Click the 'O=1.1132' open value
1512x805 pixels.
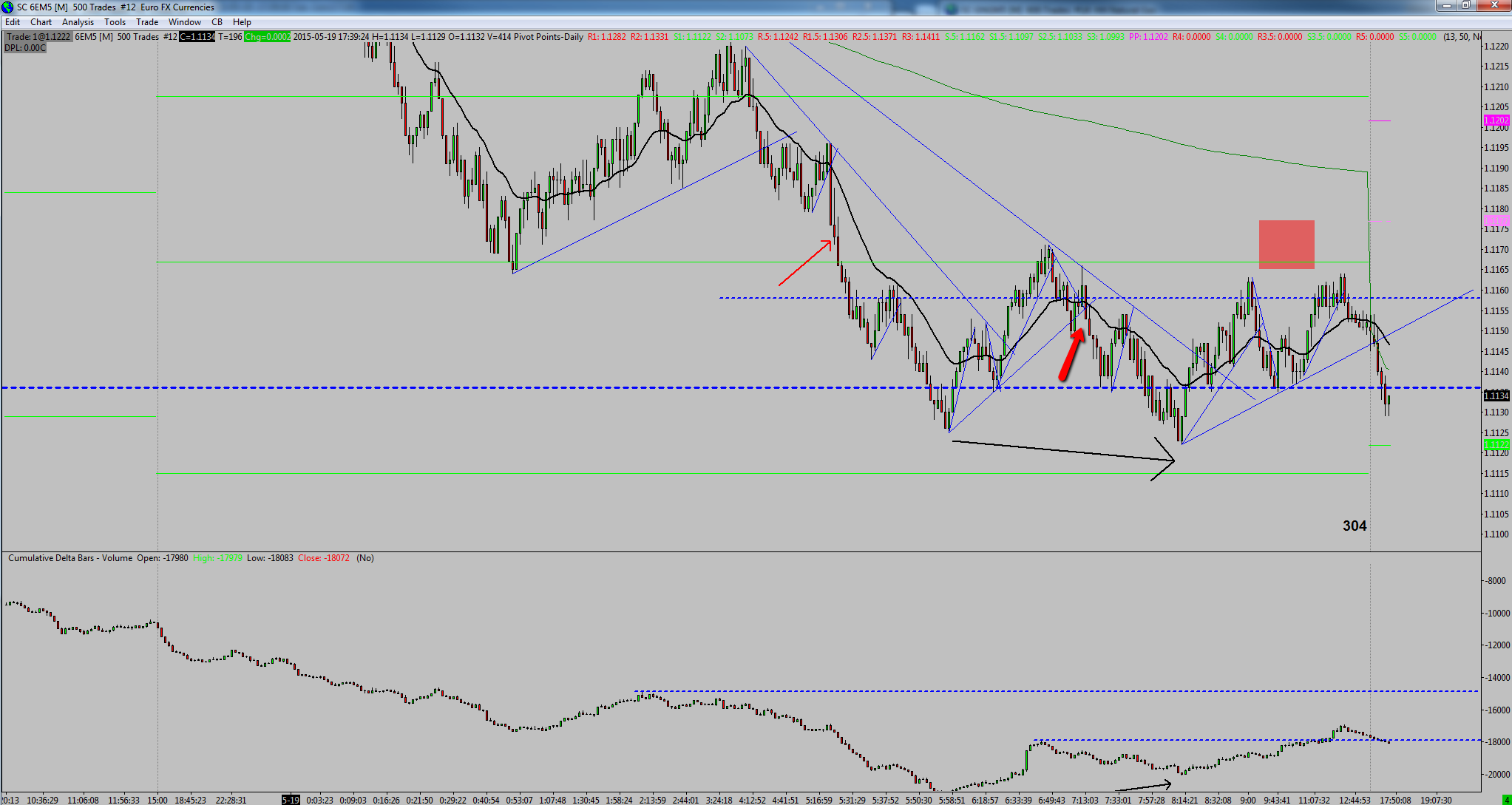pos(466,37)
